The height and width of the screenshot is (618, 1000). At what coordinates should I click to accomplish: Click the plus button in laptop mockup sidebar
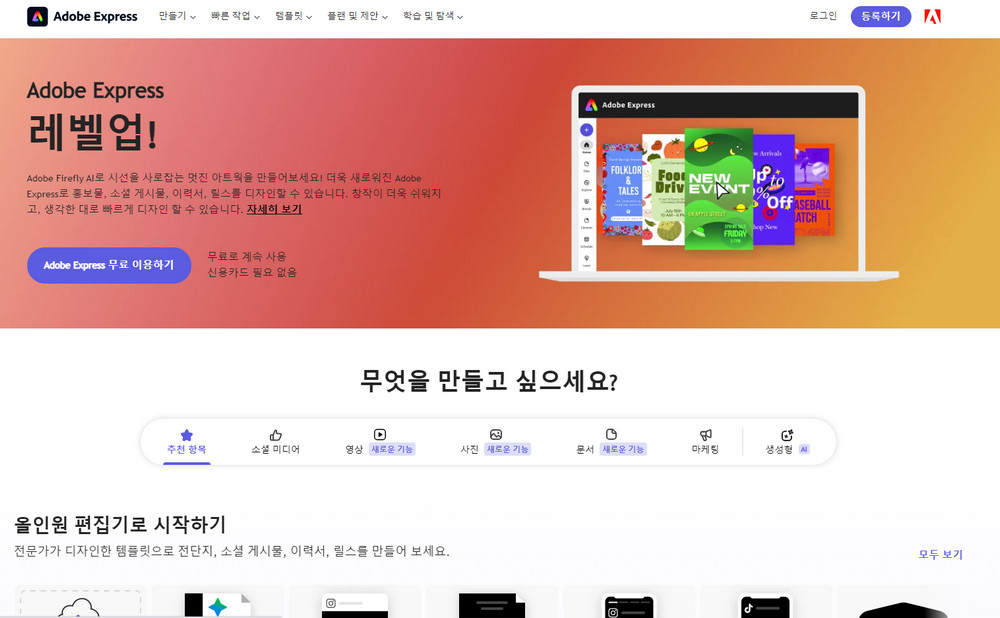point(586,130)
